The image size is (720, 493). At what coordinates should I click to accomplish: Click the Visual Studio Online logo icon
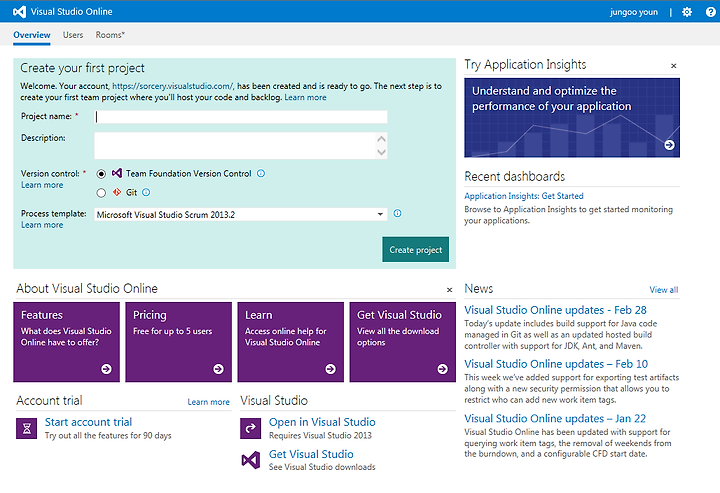click(19, 12)
